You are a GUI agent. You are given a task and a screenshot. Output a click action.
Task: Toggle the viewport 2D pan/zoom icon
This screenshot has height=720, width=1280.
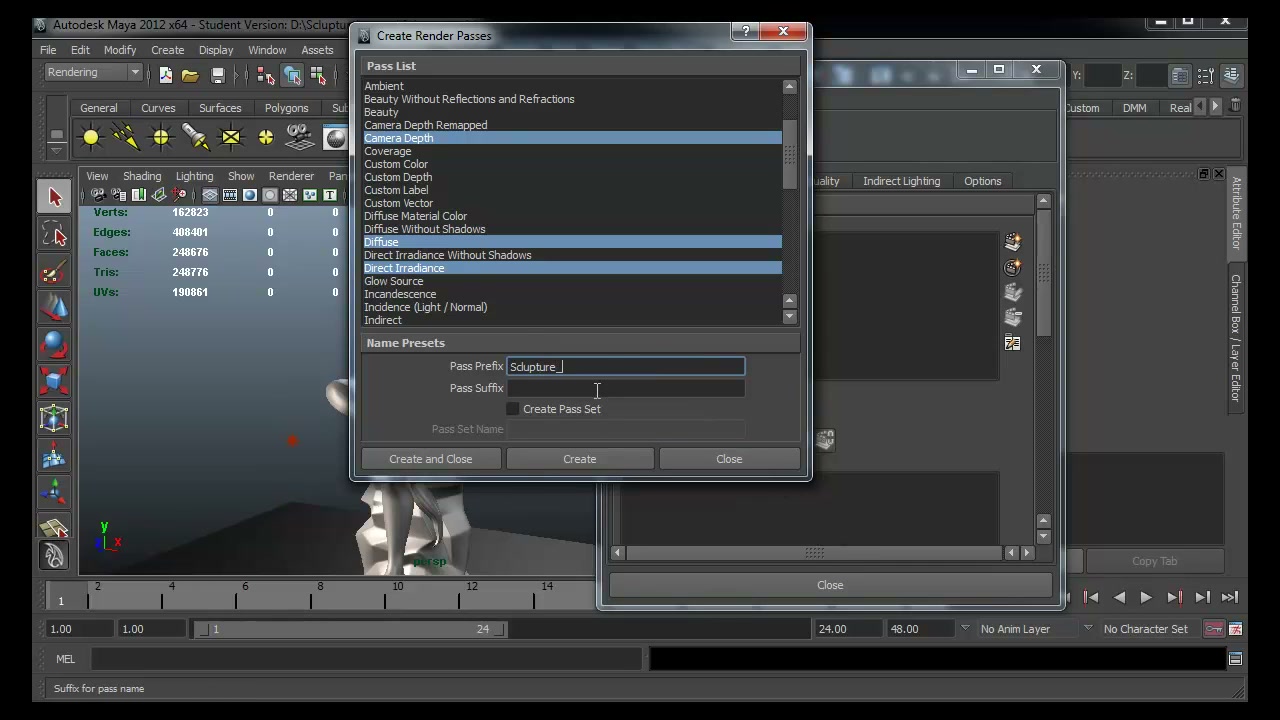tap(178, 195)
